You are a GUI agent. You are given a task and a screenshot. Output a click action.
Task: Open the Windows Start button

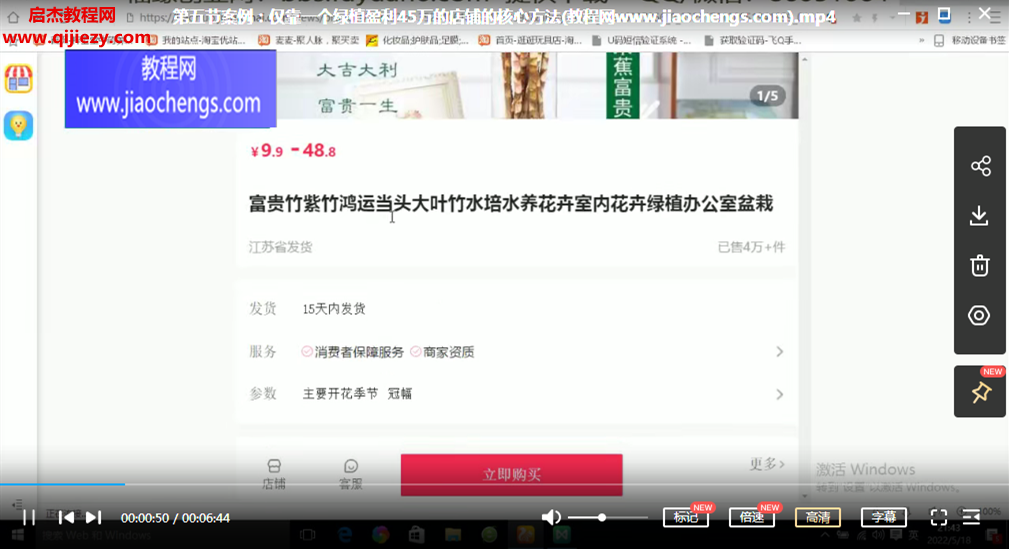tap(17, 535)
